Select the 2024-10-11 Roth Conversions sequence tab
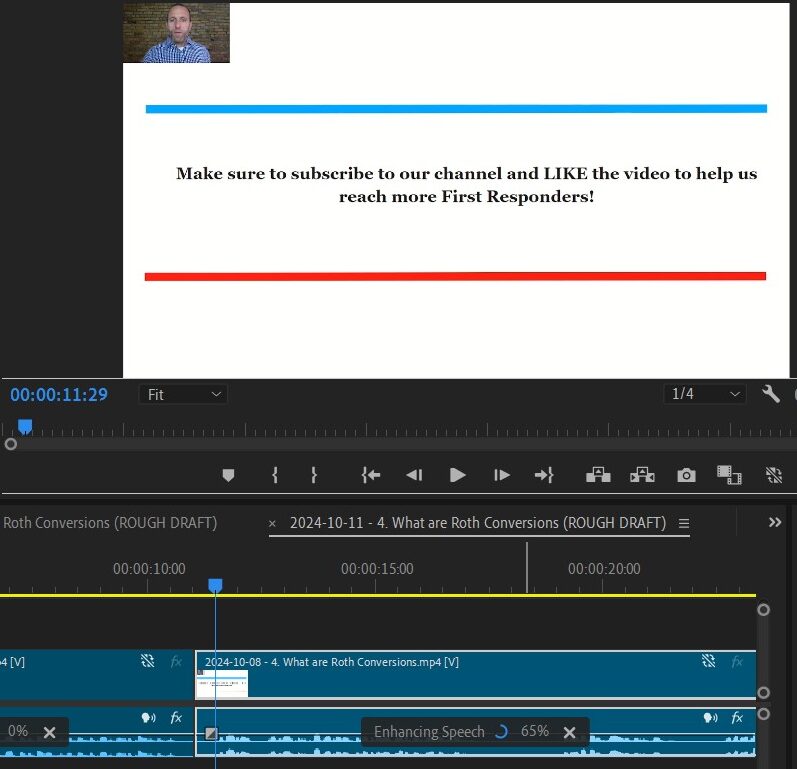797x769 pixels. (478, 522)
